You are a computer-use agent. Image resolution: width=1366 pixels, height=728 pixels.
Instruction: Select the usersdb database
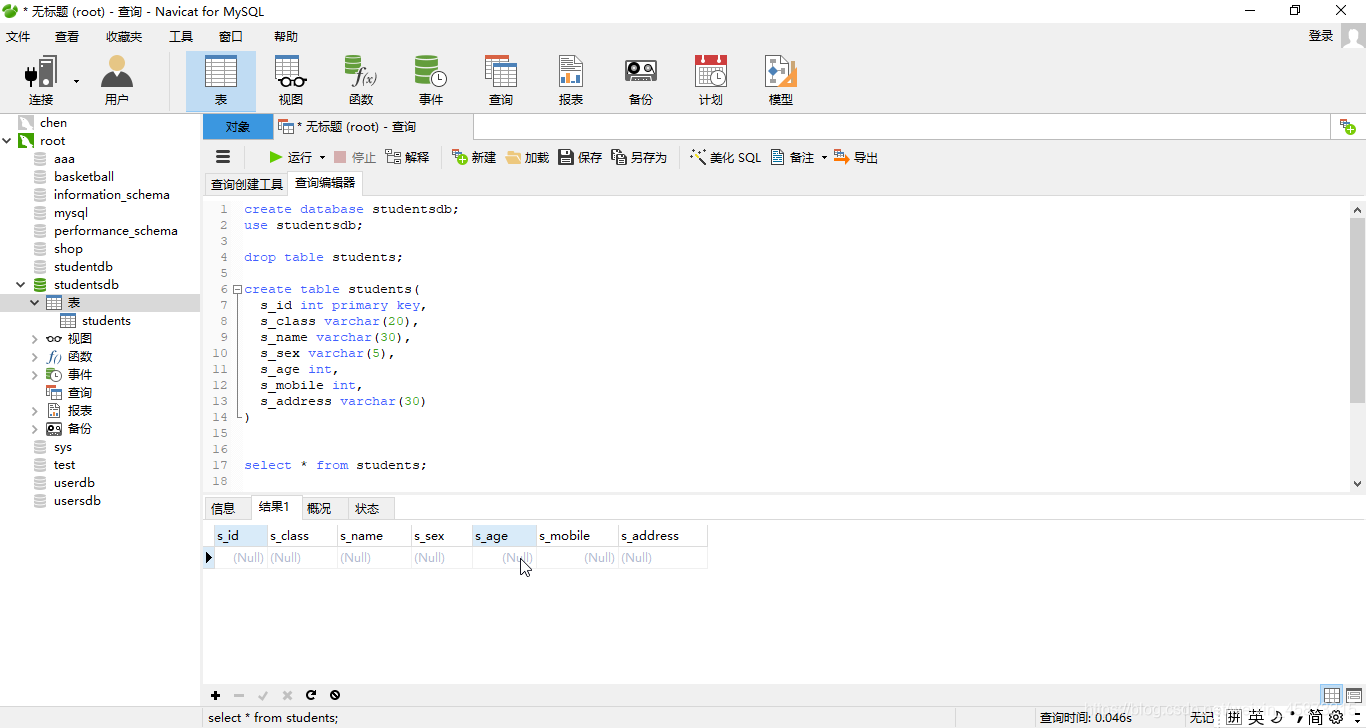(x=77, y=501)
